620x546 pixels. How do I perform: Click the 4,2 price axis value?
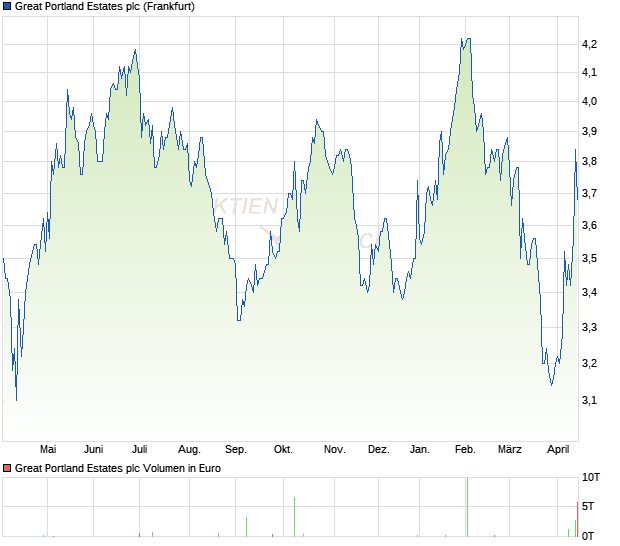(589, 44)
